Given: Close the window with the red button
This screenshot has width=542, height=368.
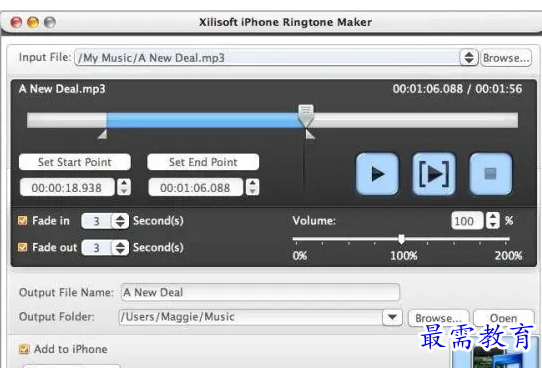Looking at the screenshot, I should 16,22.
